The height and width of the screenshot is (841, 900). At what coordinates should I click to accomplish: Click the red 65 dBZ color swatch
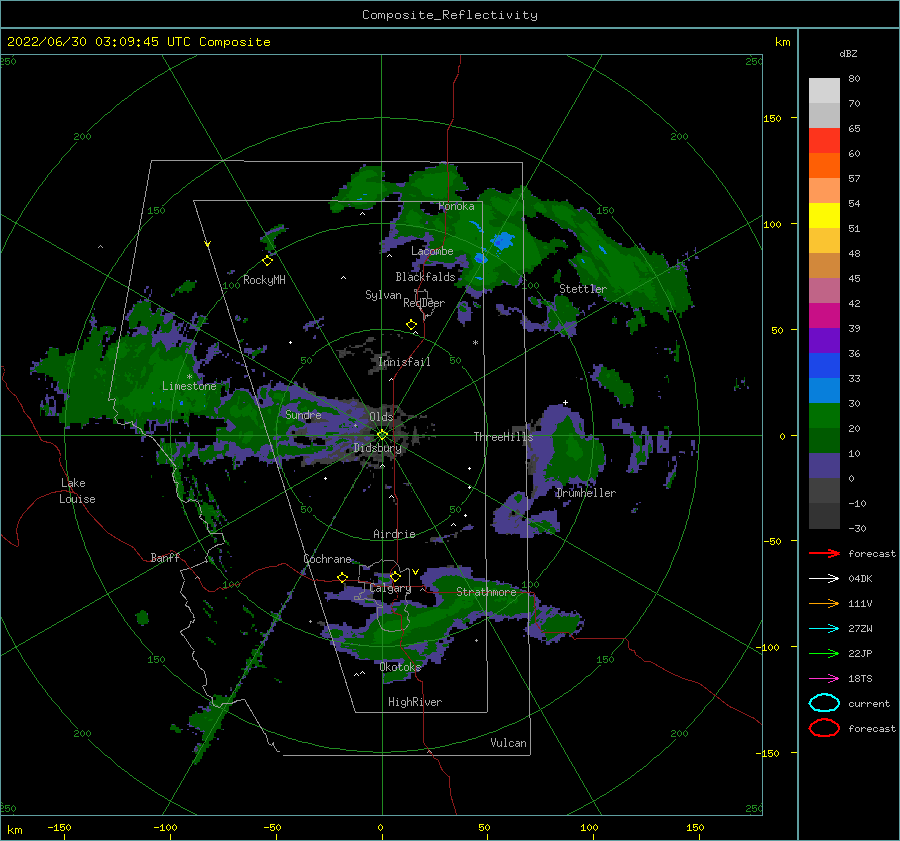pyautogui.click(x=824, y=141)
